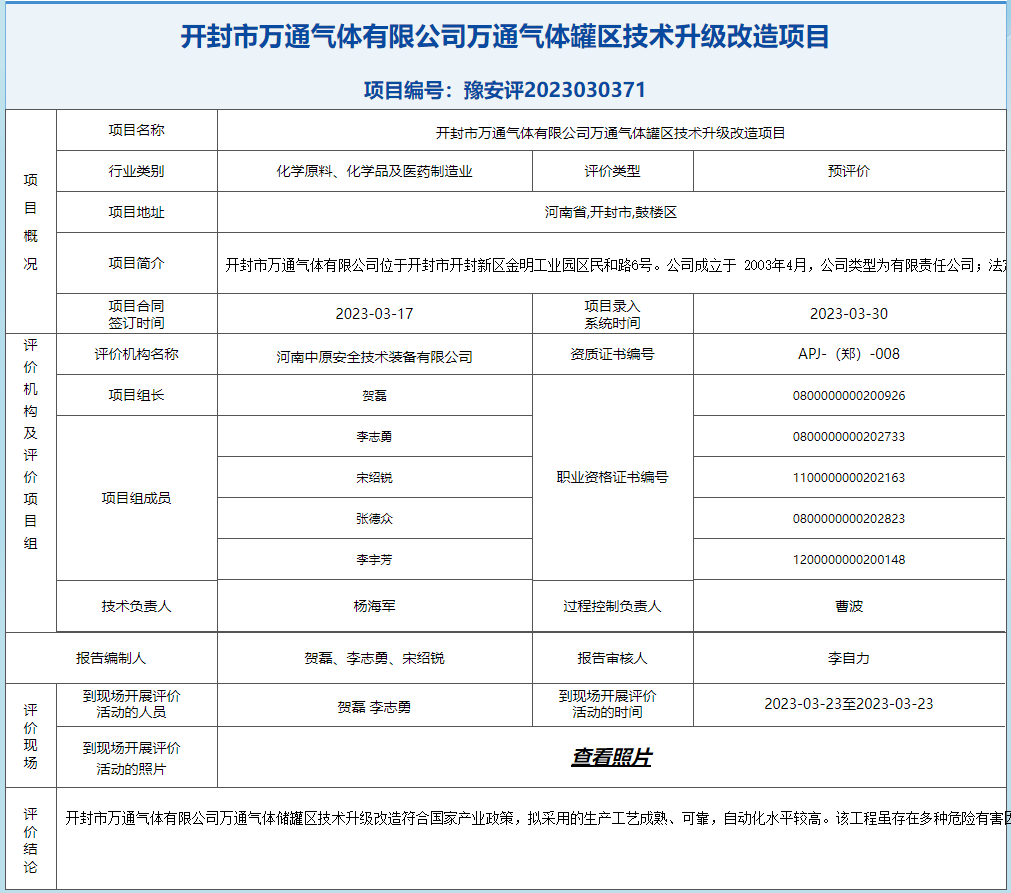Viewport: 1011px width, 893px height.
Task: Click the 项目合同签订时间 label cell
Action: tap(137, 314)
